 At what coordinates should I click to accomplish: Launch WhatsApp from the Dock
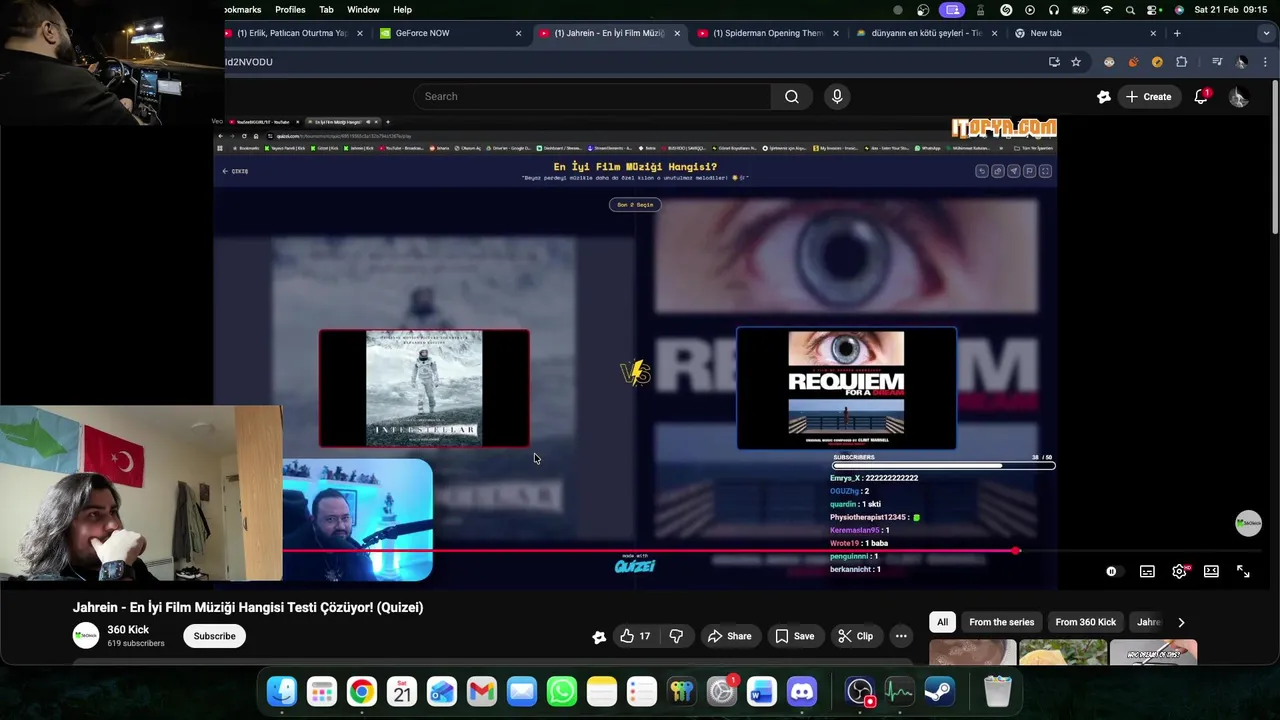pos(562,691)
